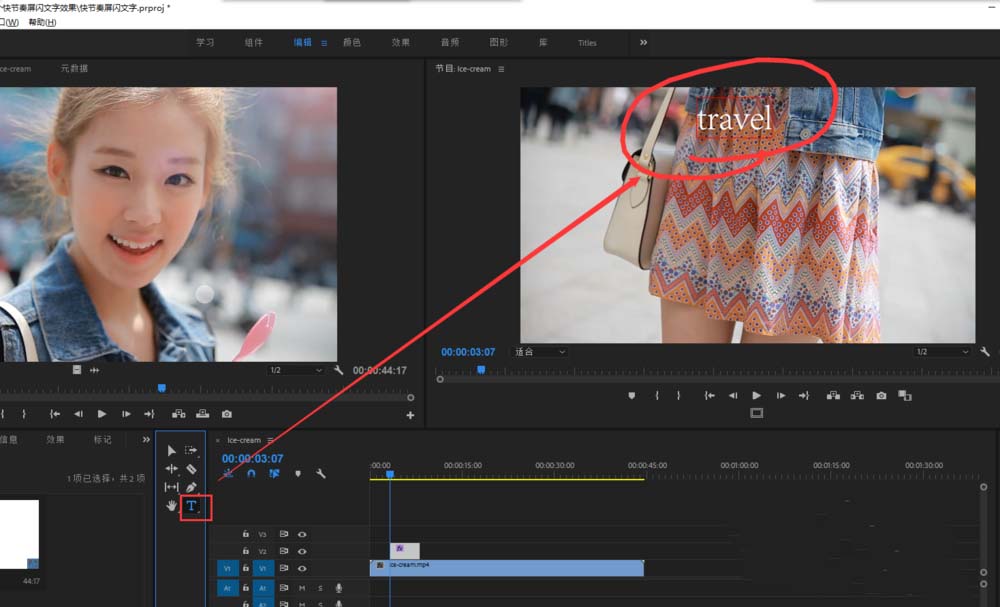
Task: Solo the A1 audio track
Action: pyautogui.click(x=320, y=588)
